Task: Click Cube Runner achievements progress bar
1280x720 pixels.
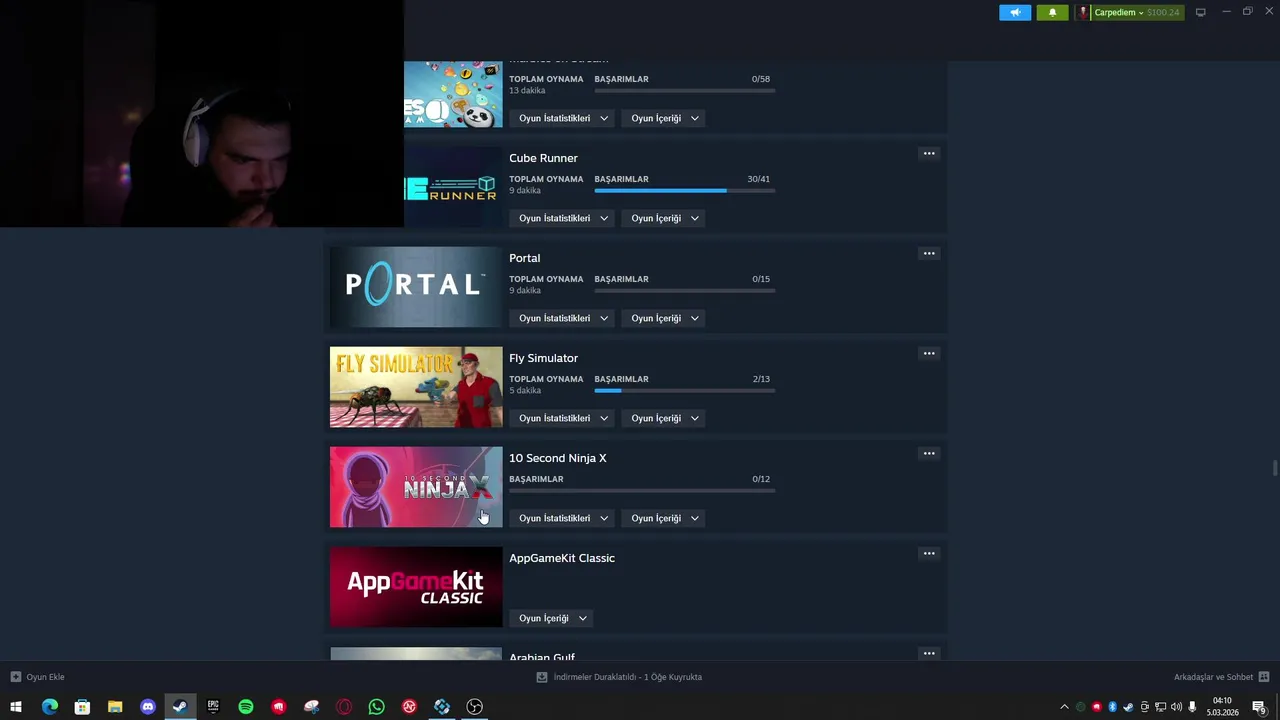Action: pos(684,191)
